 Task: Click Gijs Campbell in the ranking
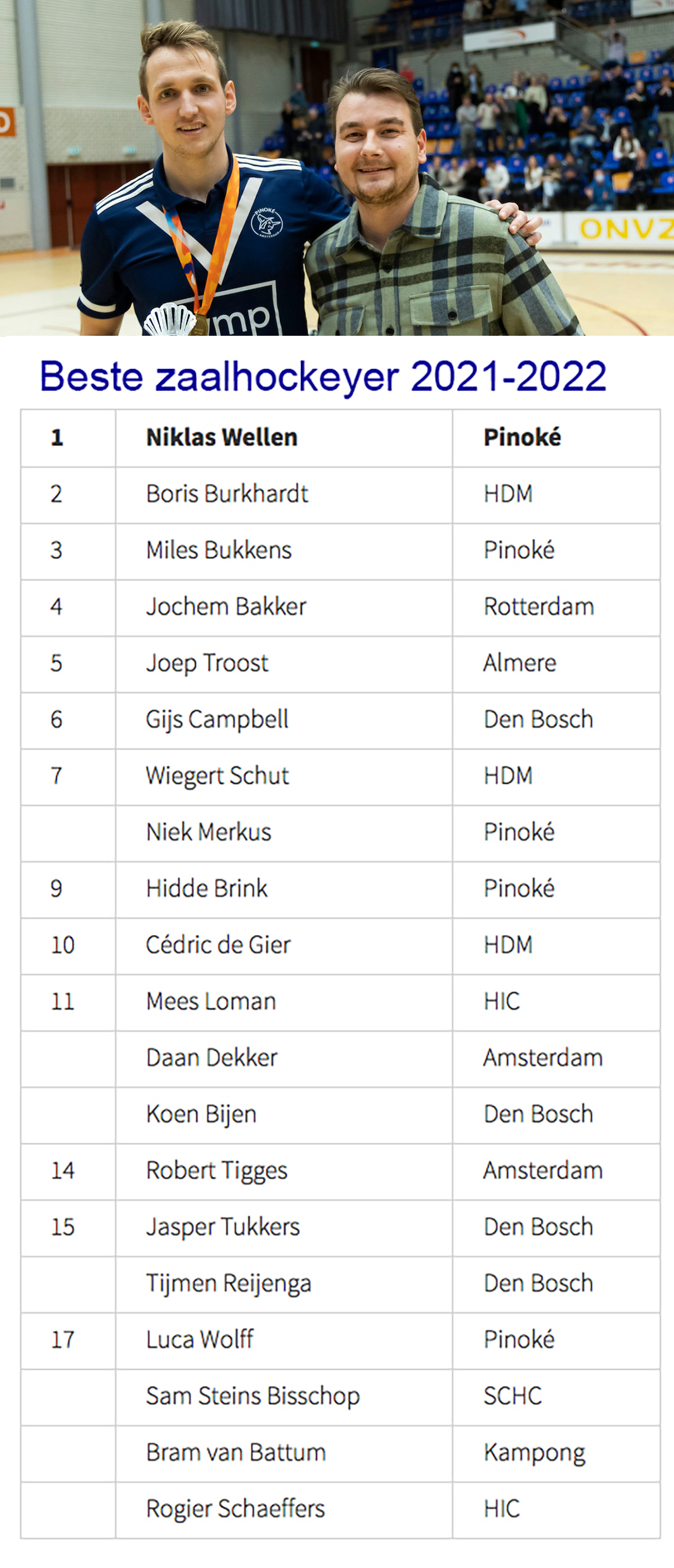tap(217, 719)
